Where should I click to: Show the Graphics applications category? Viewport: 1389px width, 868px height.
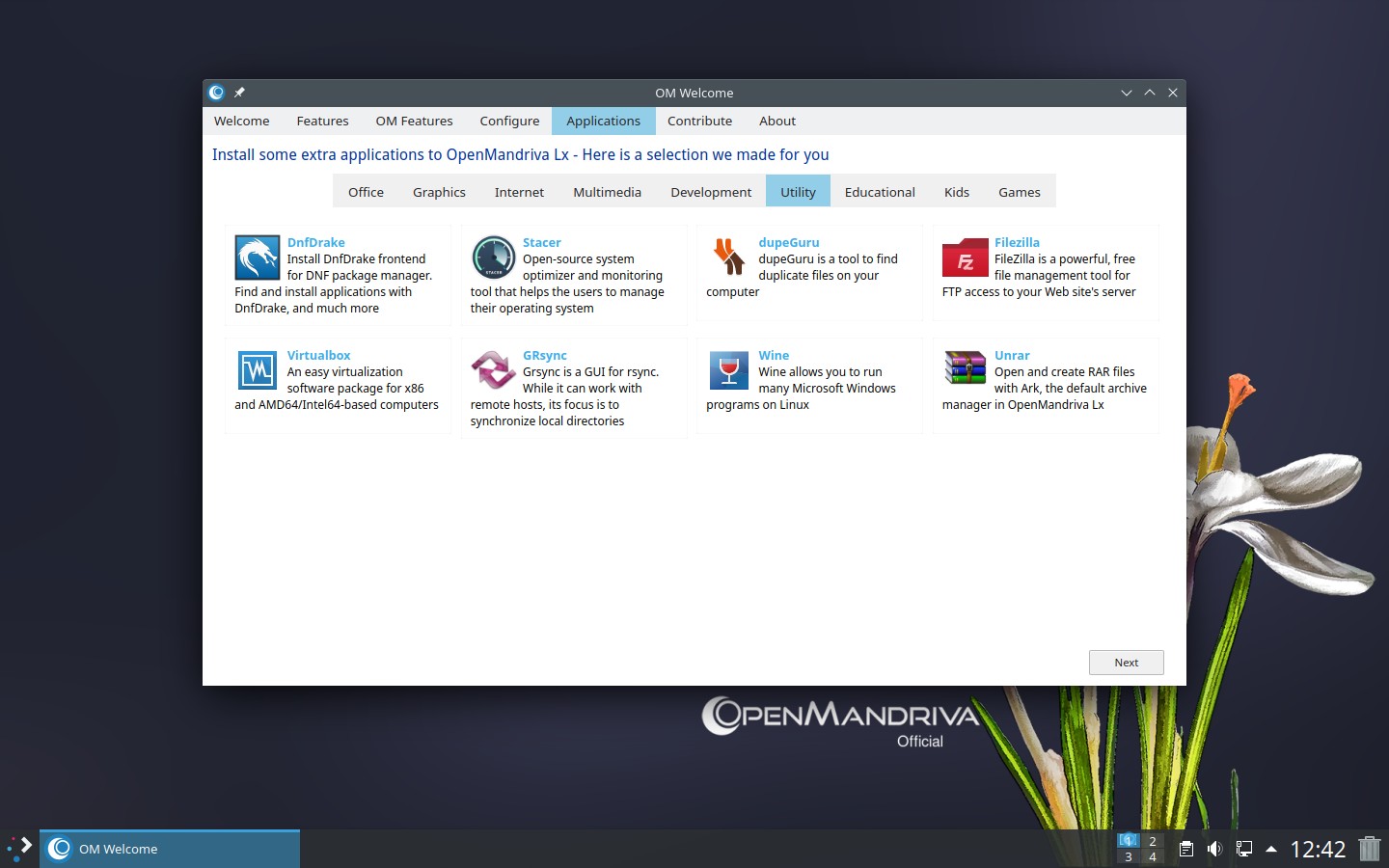pos(439,192)
